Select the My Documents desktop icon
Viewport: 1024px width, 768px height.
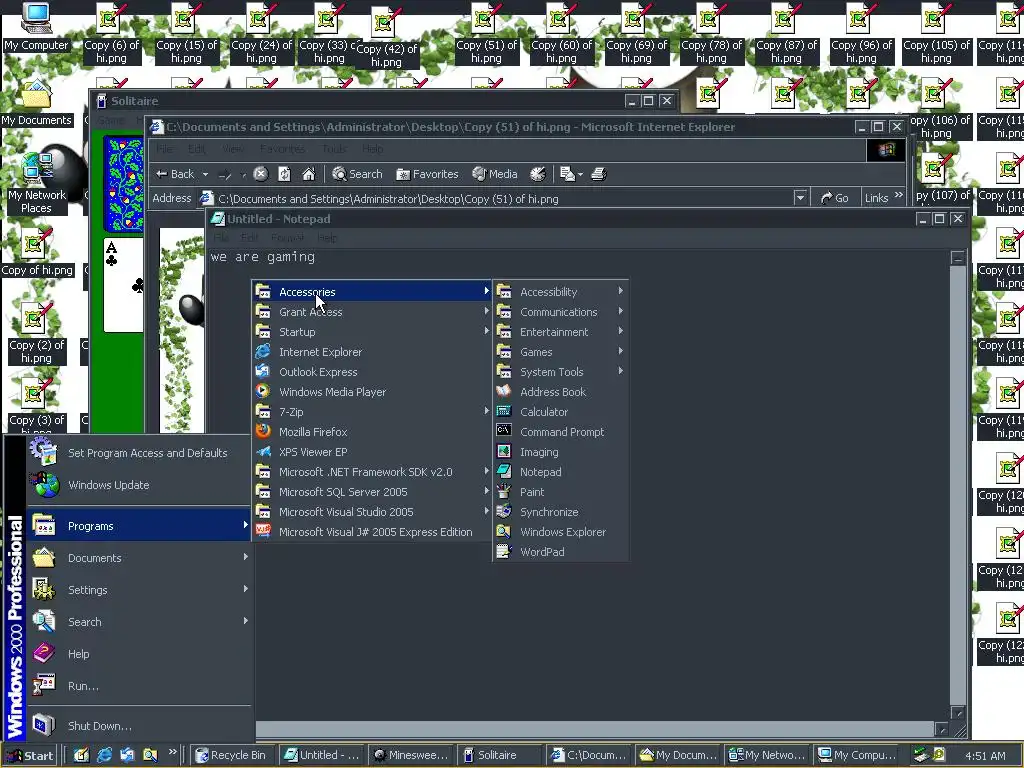36,103
